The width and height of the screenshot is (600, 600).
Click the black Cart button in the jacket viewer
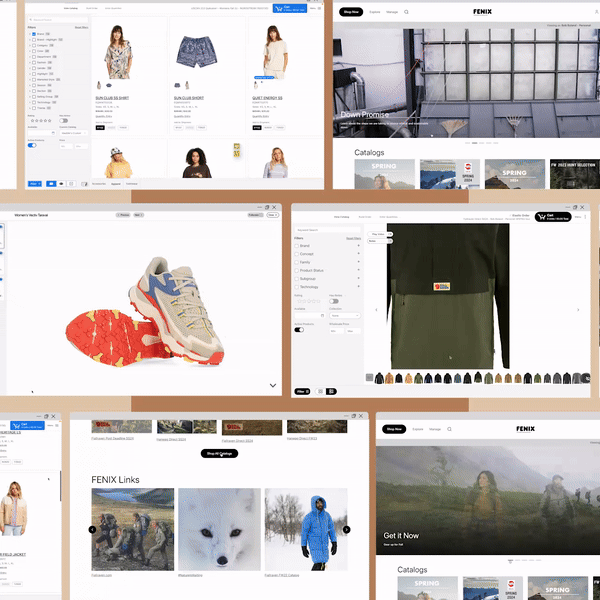[551, 217]
